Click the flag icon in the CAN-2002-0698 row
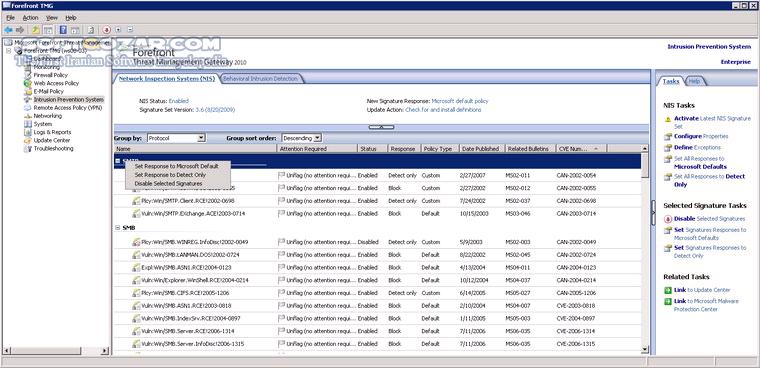Image resolution: width=760 pixels, height=368 pixels. tap(282, 201)
